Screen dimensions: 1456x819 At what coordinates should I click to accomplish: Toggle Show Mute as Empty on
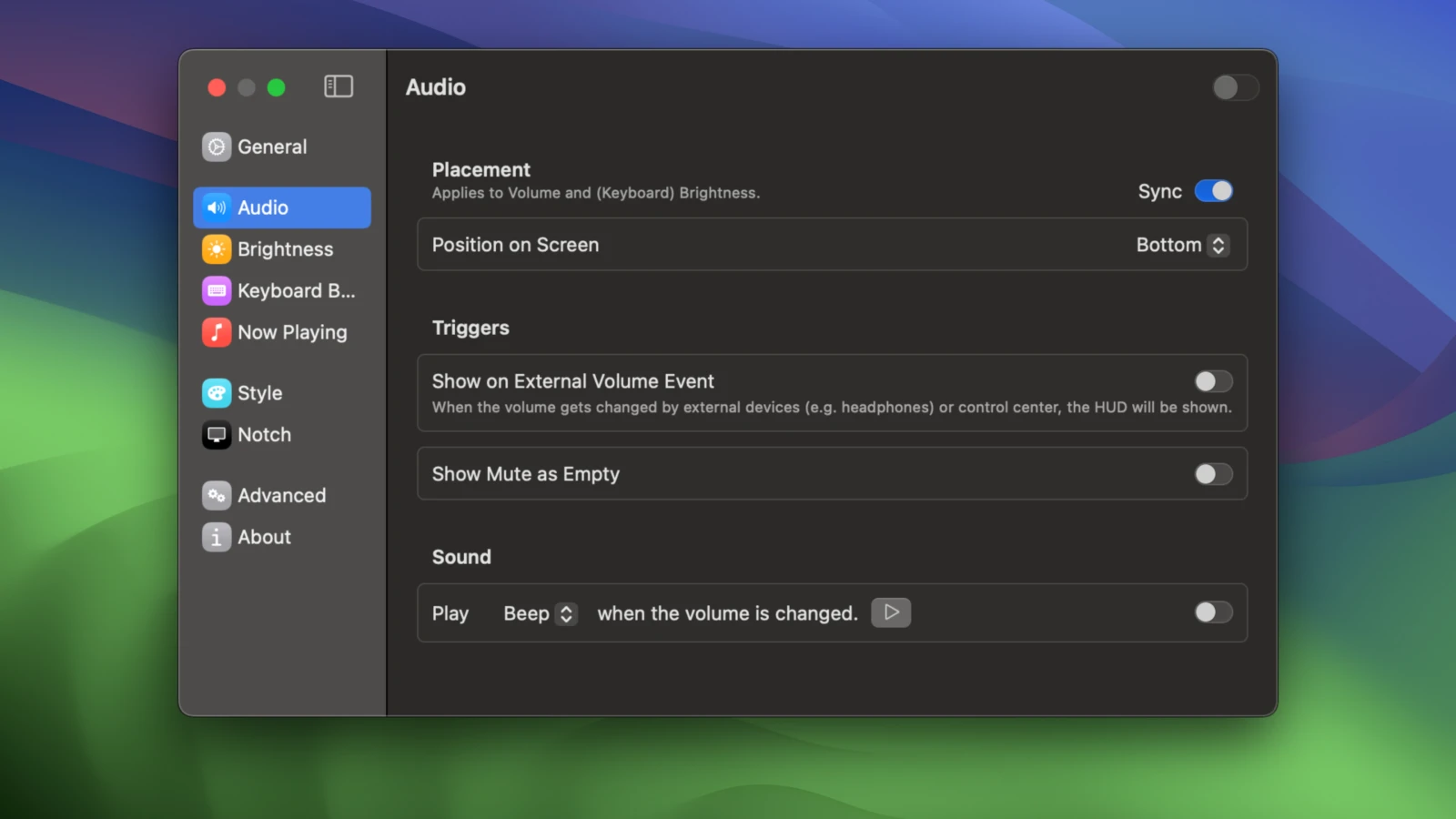click(x=1213, y=474)
